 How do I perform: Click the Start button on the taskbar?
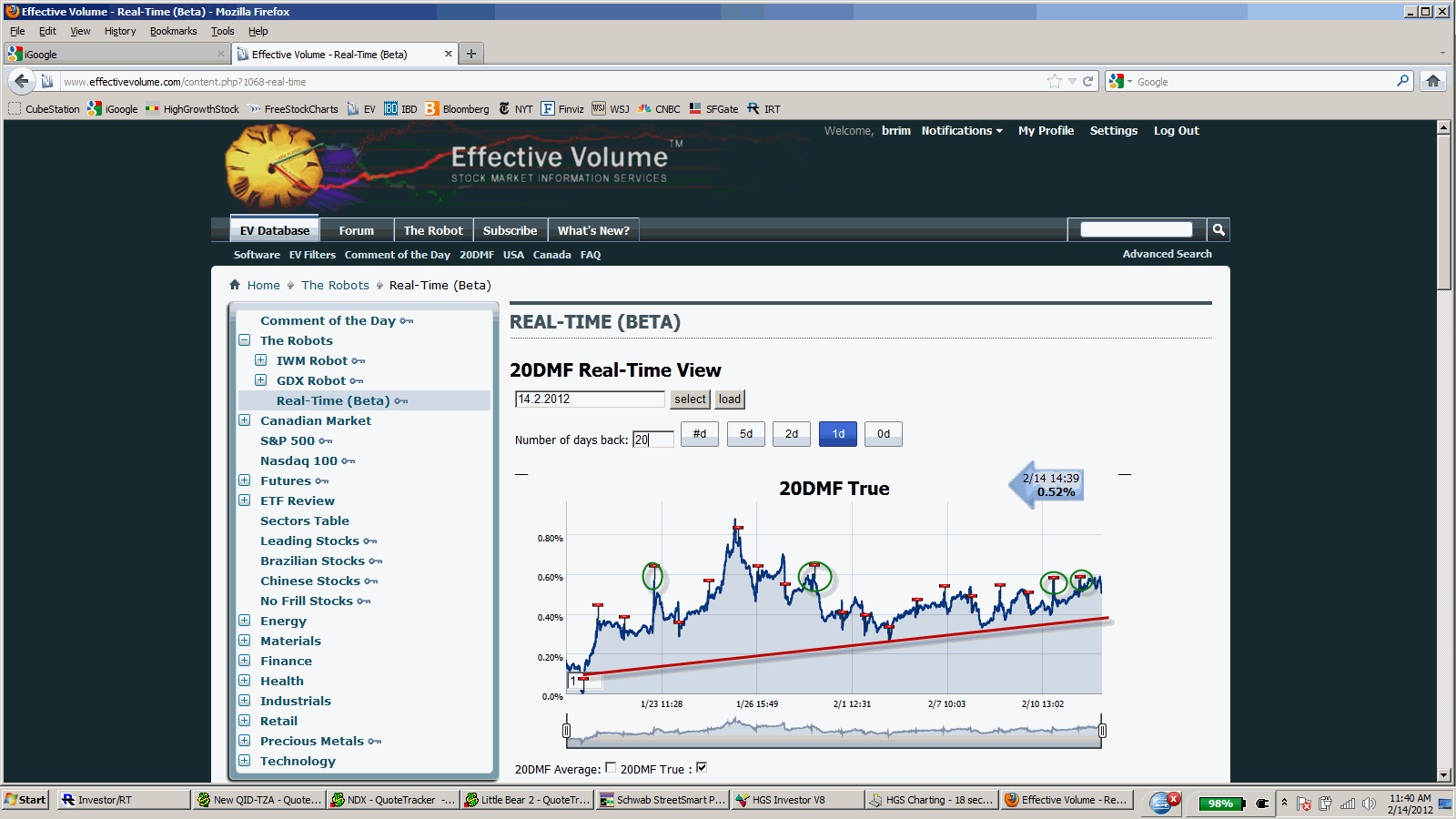25,800
